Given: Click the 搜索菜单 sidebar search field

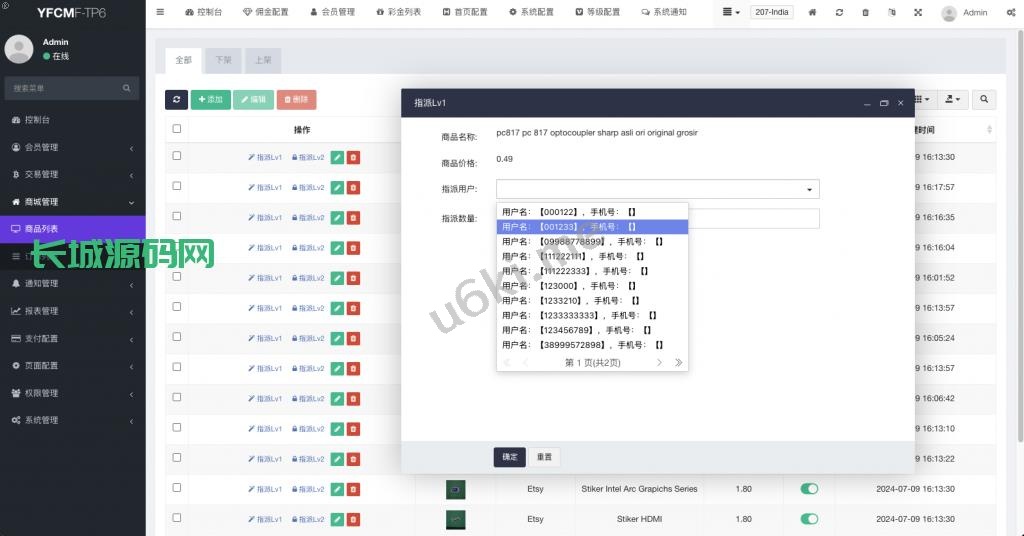Looking at the screenshot, I should pos(65,89).
